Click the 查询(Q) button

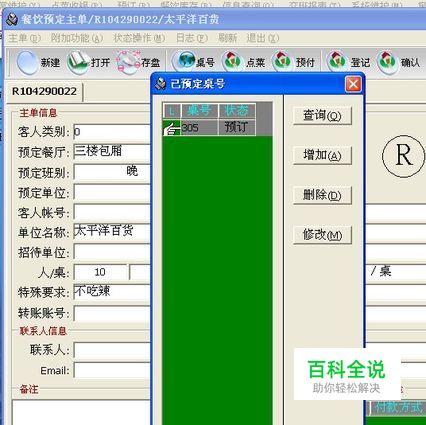point(322,116)
